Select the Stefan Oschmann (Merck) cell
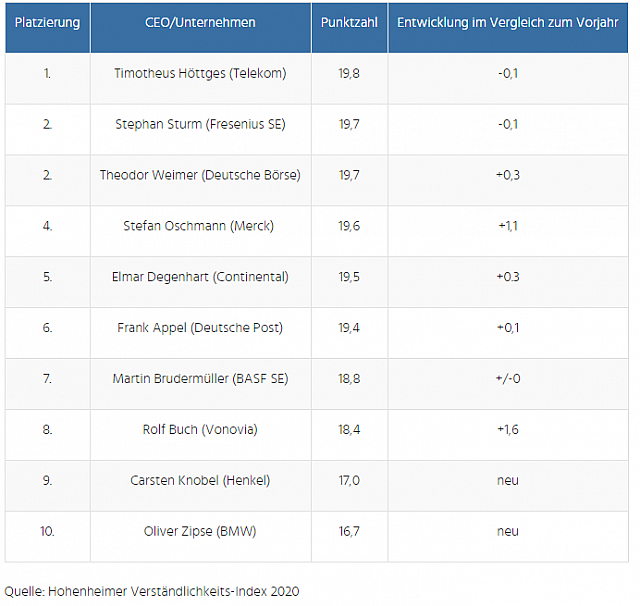 (x=200, y=226)
